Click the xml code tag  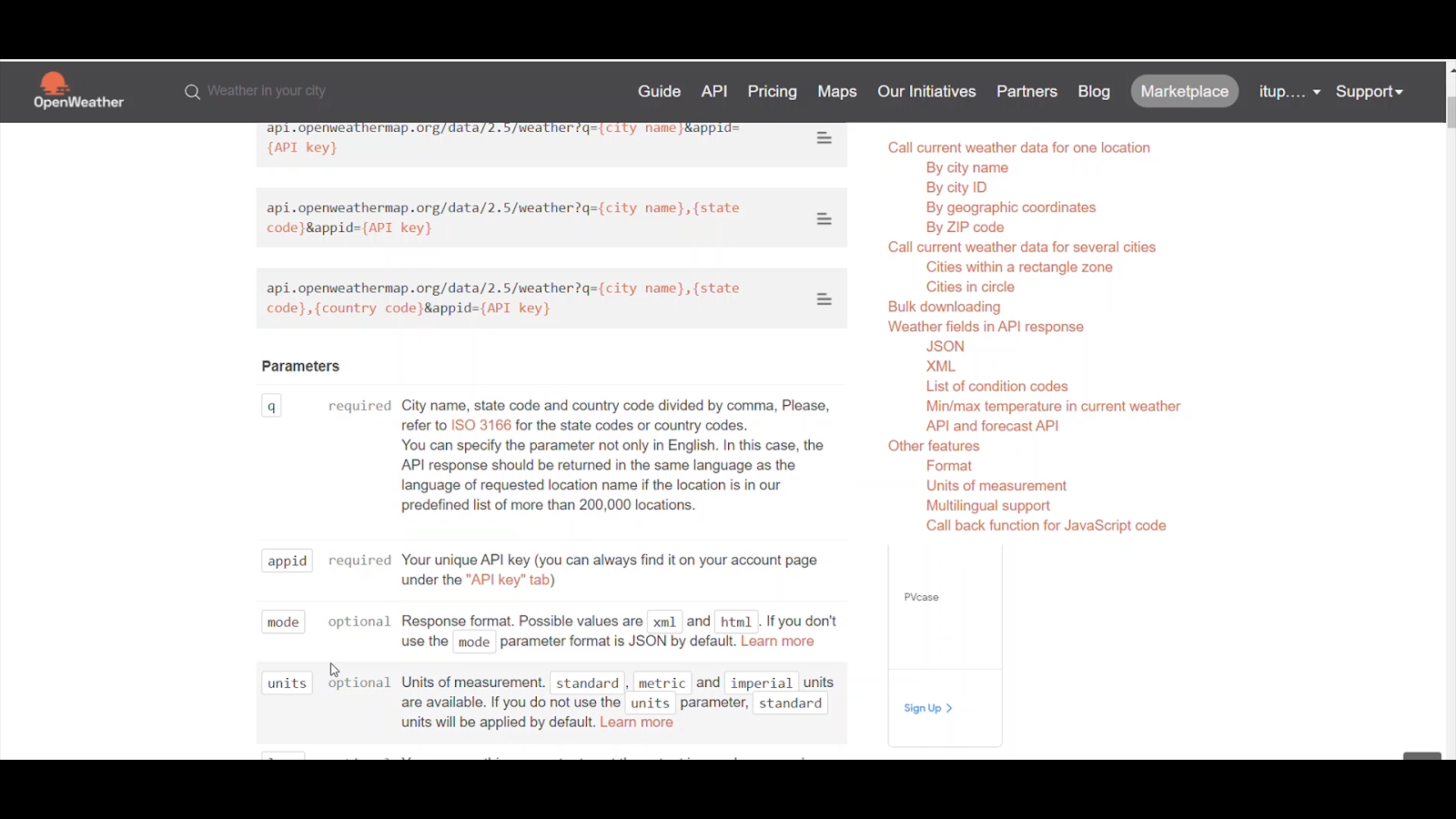pyautogui.click(x=664, y=622)
